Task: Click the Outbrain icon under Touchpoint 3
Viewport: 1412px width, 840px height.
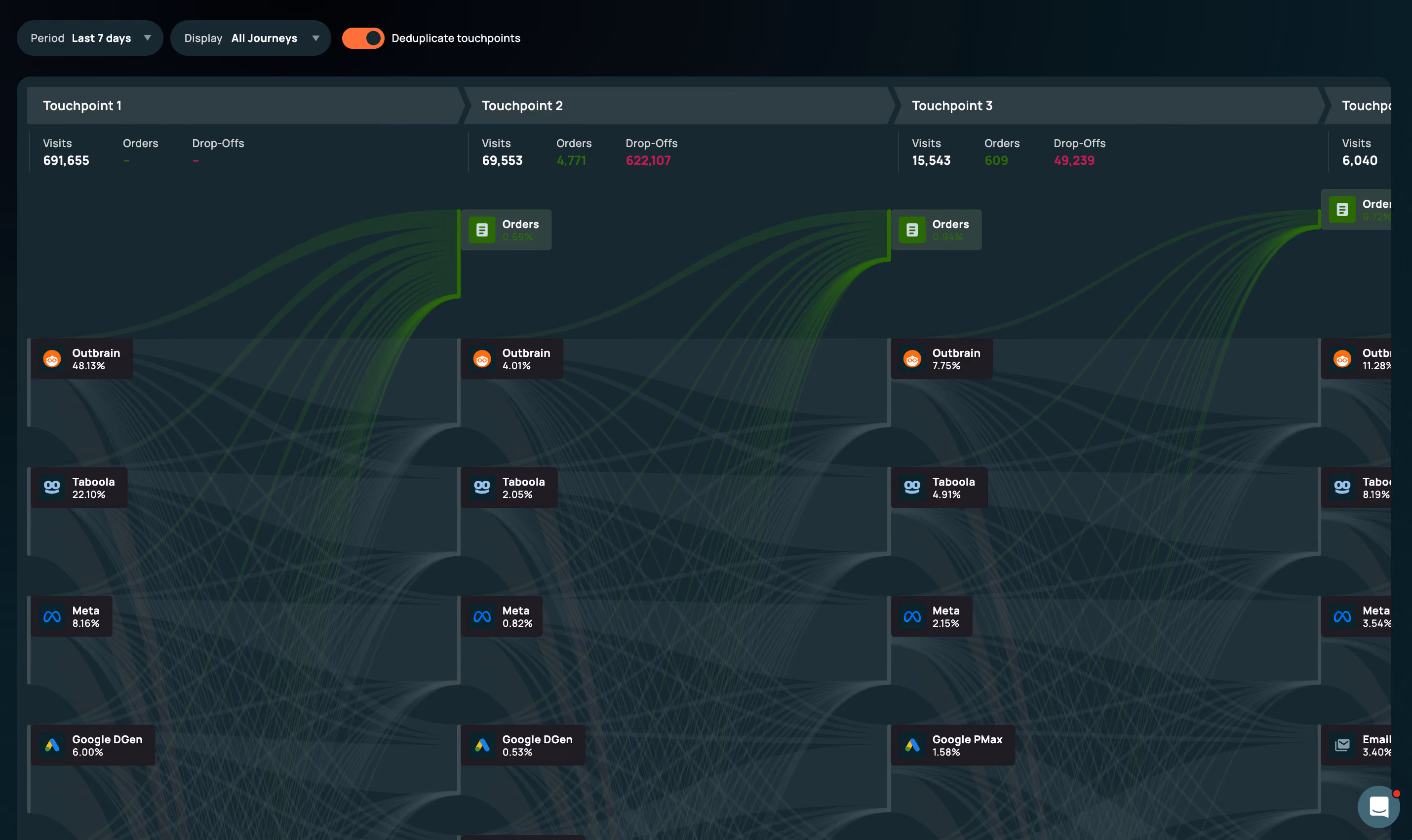Action: pos(912,359)
